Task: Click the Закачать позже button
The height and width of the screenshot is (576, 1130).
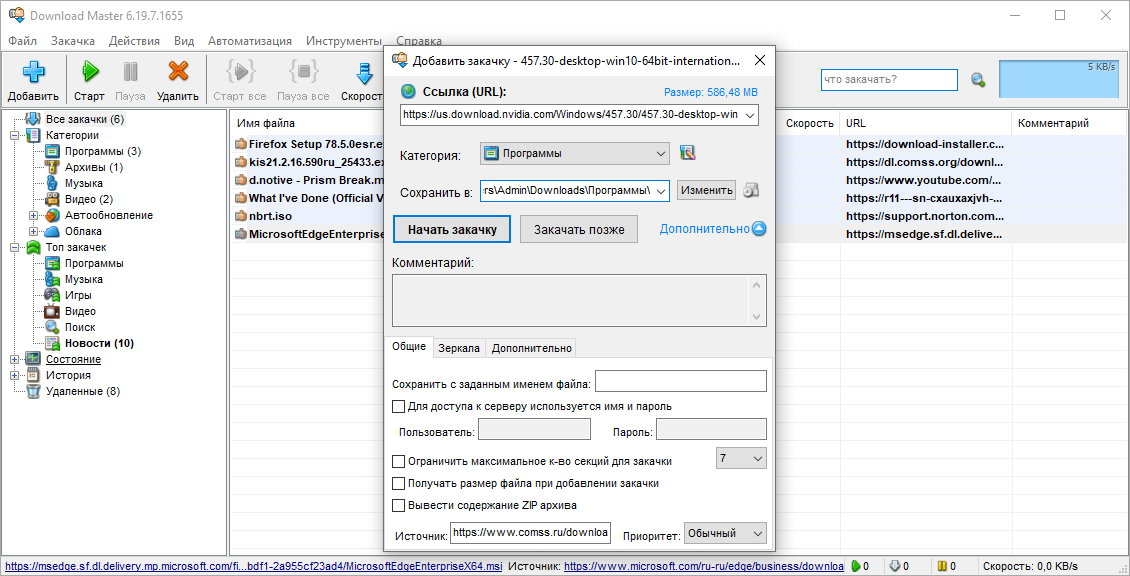Action: [x=578, y=229]
